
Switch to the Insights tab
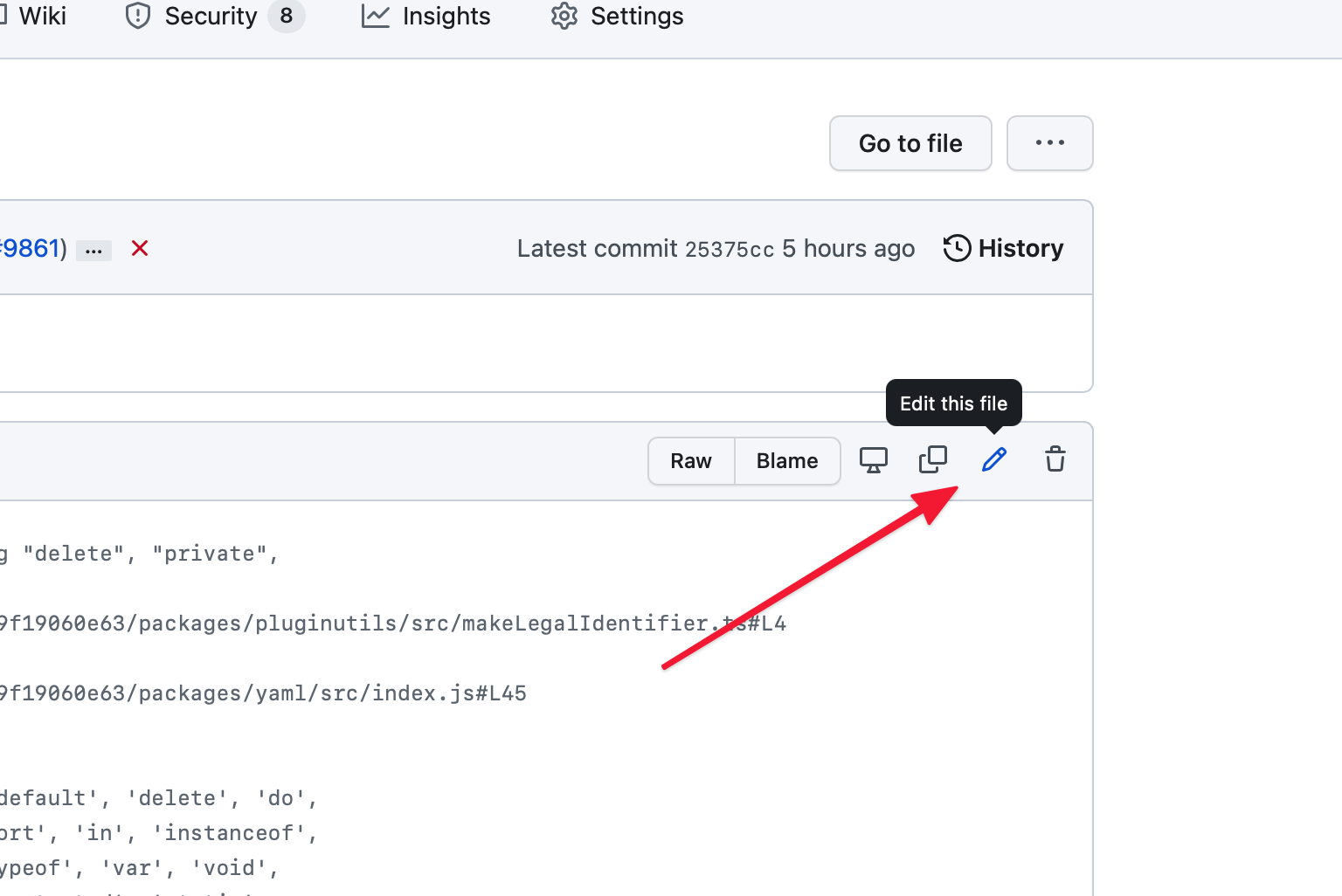[x=426, y=16]
